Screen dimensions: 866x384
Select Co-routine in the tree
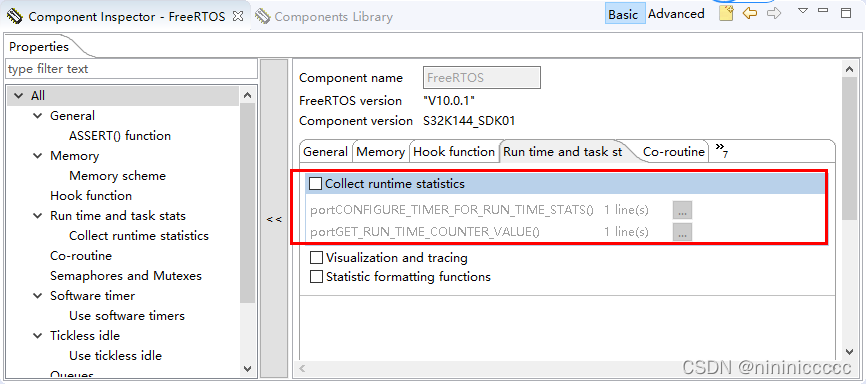81,256
